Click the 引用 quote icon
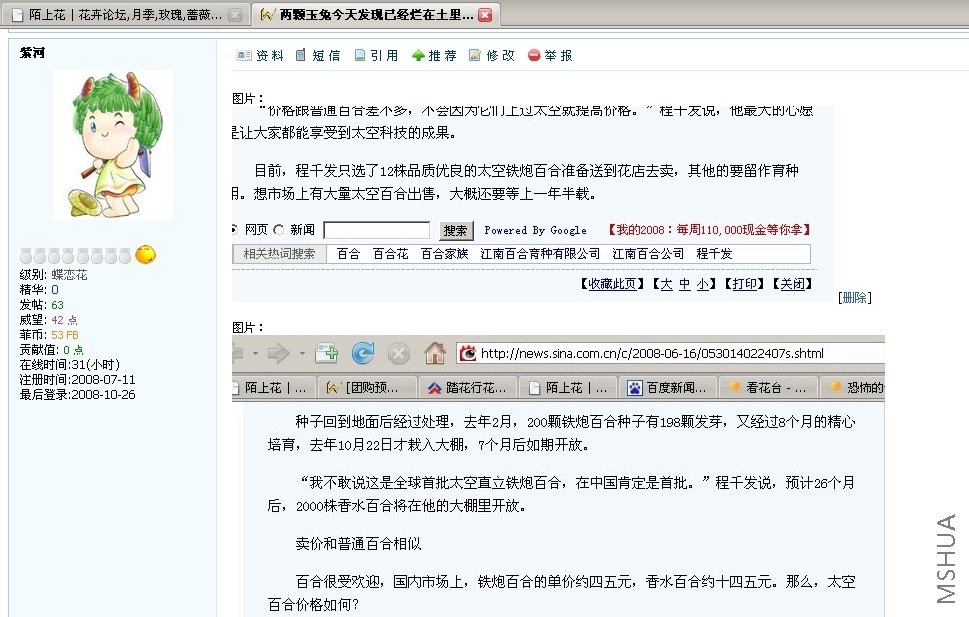The width and height of the screenshot is (969, 617). (360, 55)
